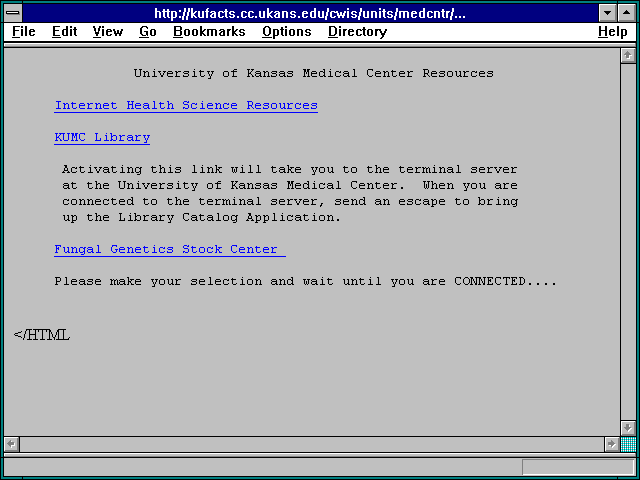Click the paragraph starting 'Activating this link'

pos(290,193)
